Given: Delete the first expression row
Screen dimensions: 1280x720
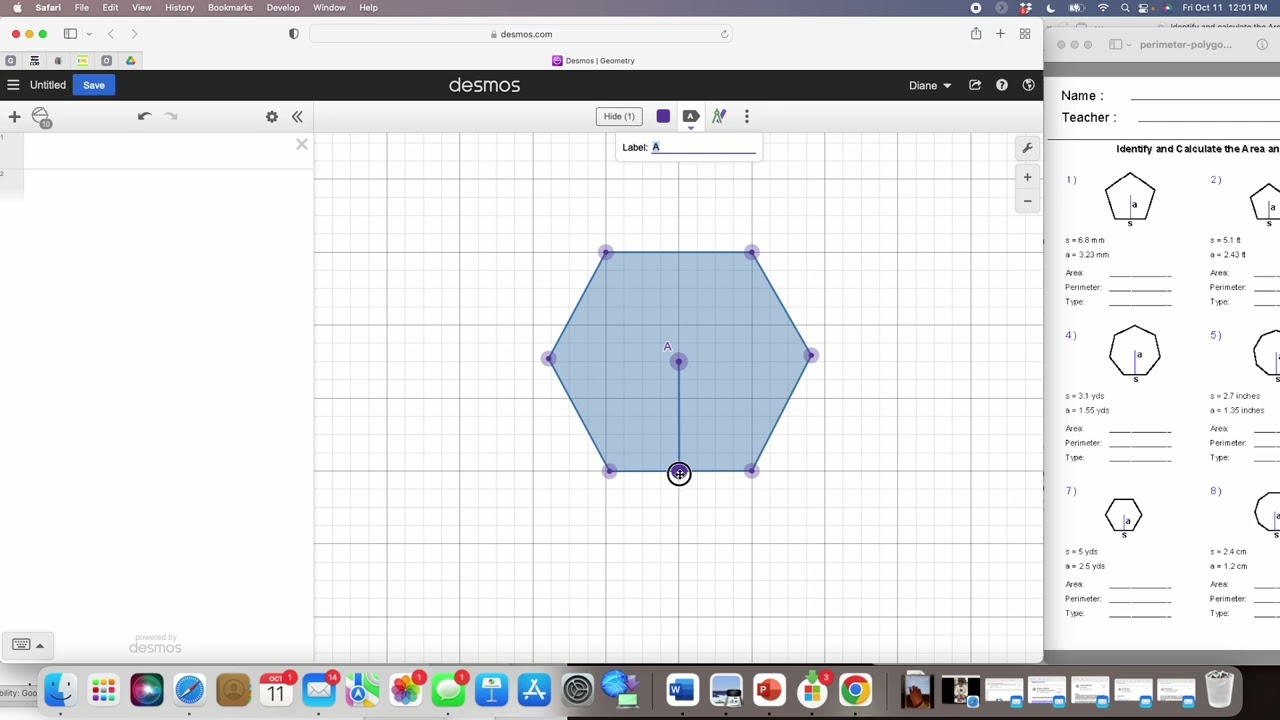Looking at the screenshot, I should point(301,145).
